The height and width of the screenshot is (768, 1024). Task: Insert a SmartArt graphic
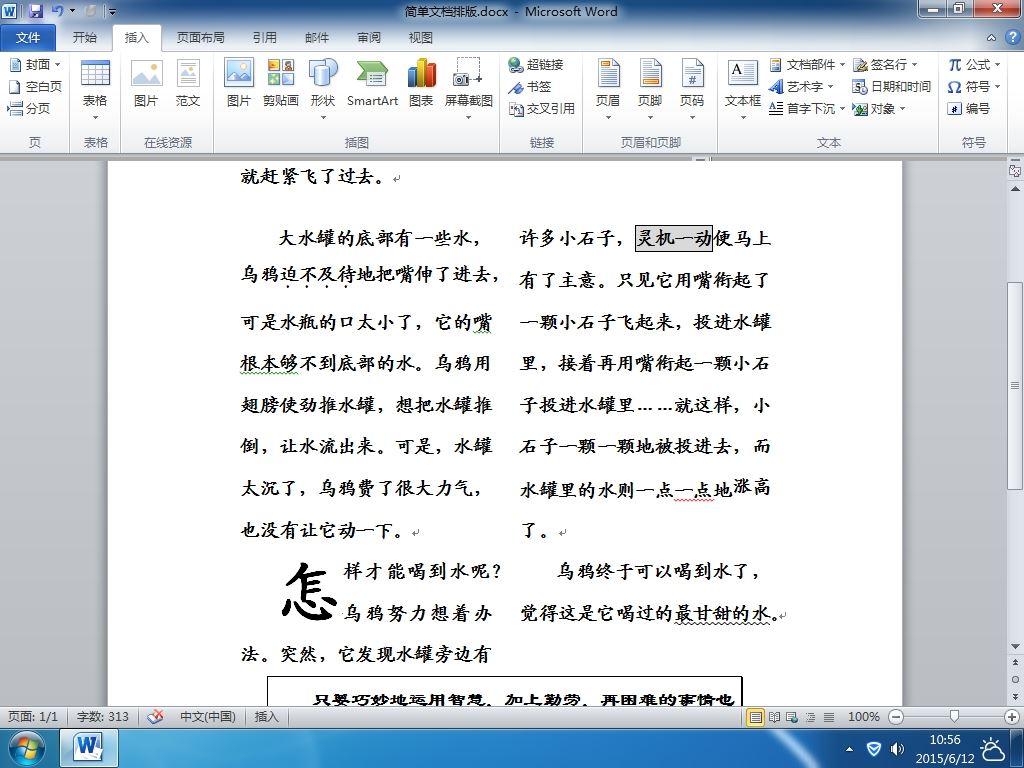(372, 84)
